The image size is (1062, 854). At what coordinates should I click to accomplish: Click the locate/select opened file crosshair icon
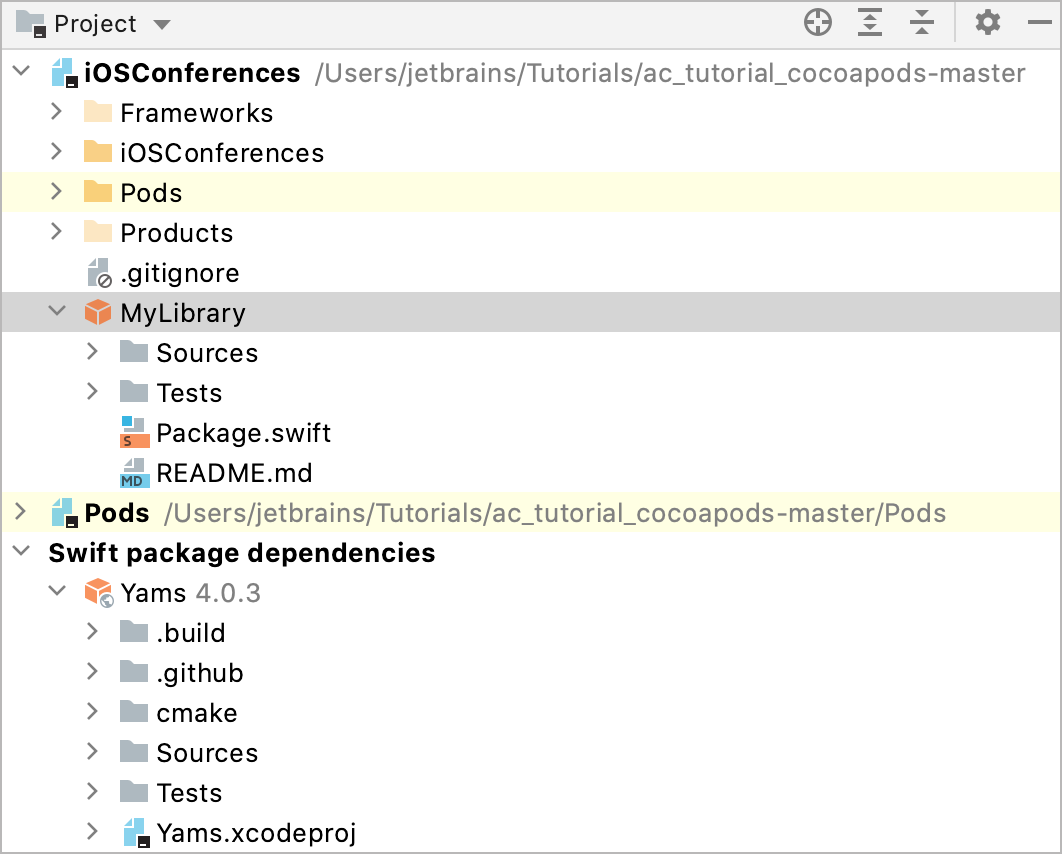[x=818, y=23]
